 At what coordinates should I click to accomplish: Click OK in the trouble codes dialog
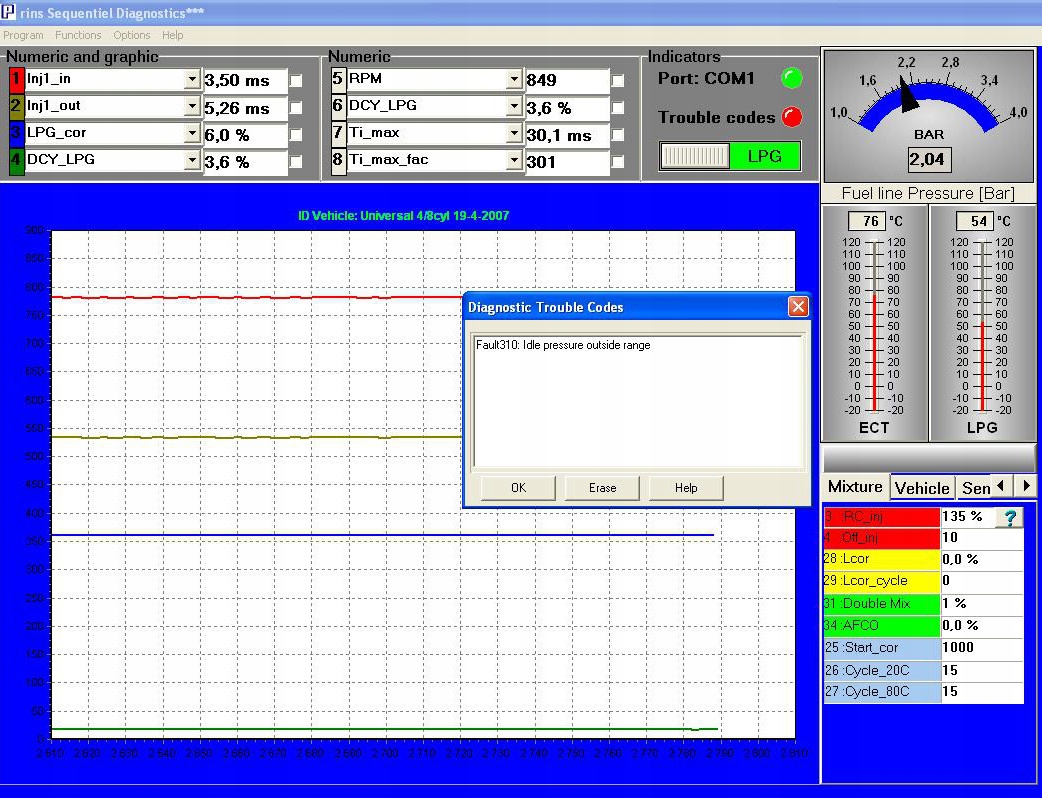point(518,488)
